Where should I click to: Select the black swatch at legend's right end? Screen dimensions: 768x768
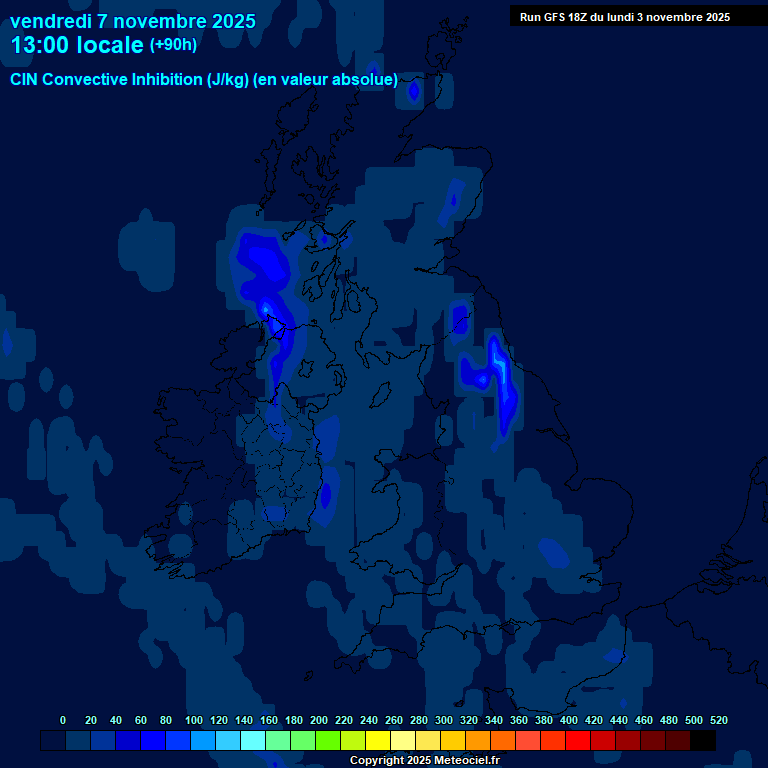coord(703,741)
